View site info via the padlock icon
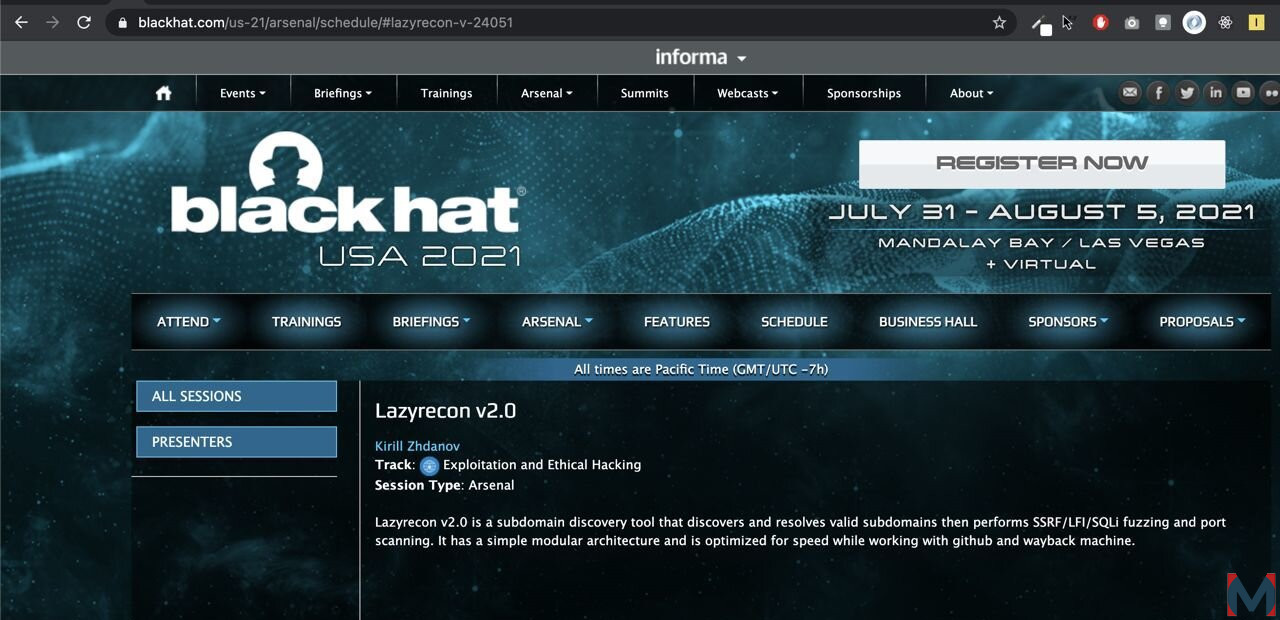The height and width of the screenshot is (620, 1280). pos(122,22)
